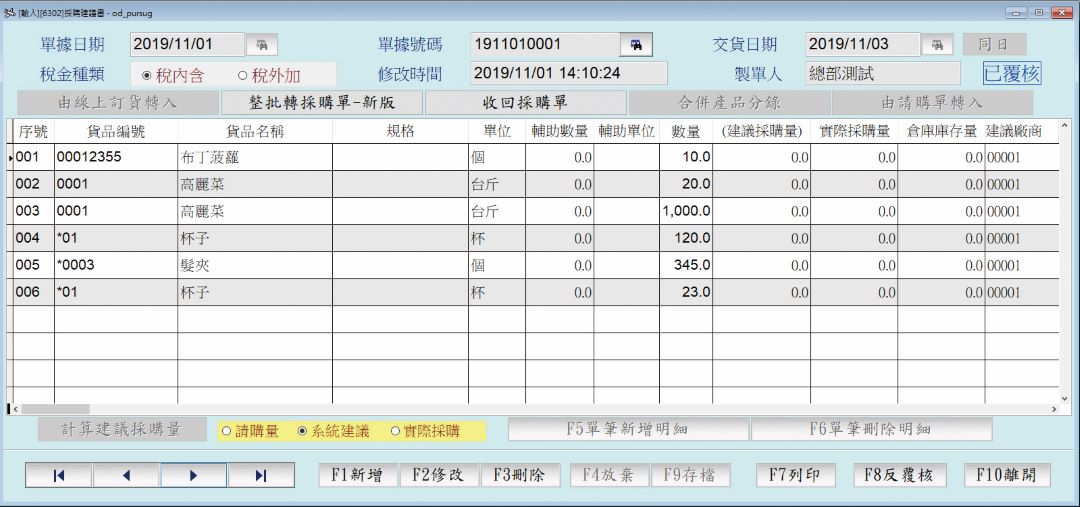Click lookup icon beside 單據號碼 field
Image resolution: width=1080 pixels, height=507 pixels.
(x=636, y=45)
